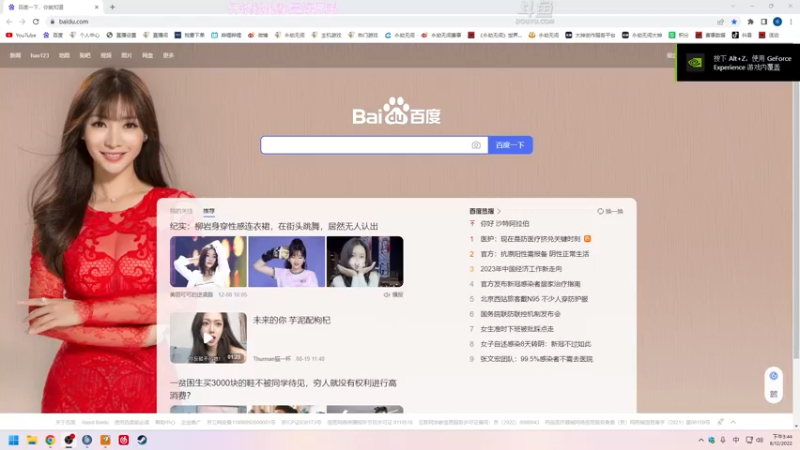Open NetEase Music red taskbar icon

click(x=123, y=440)
